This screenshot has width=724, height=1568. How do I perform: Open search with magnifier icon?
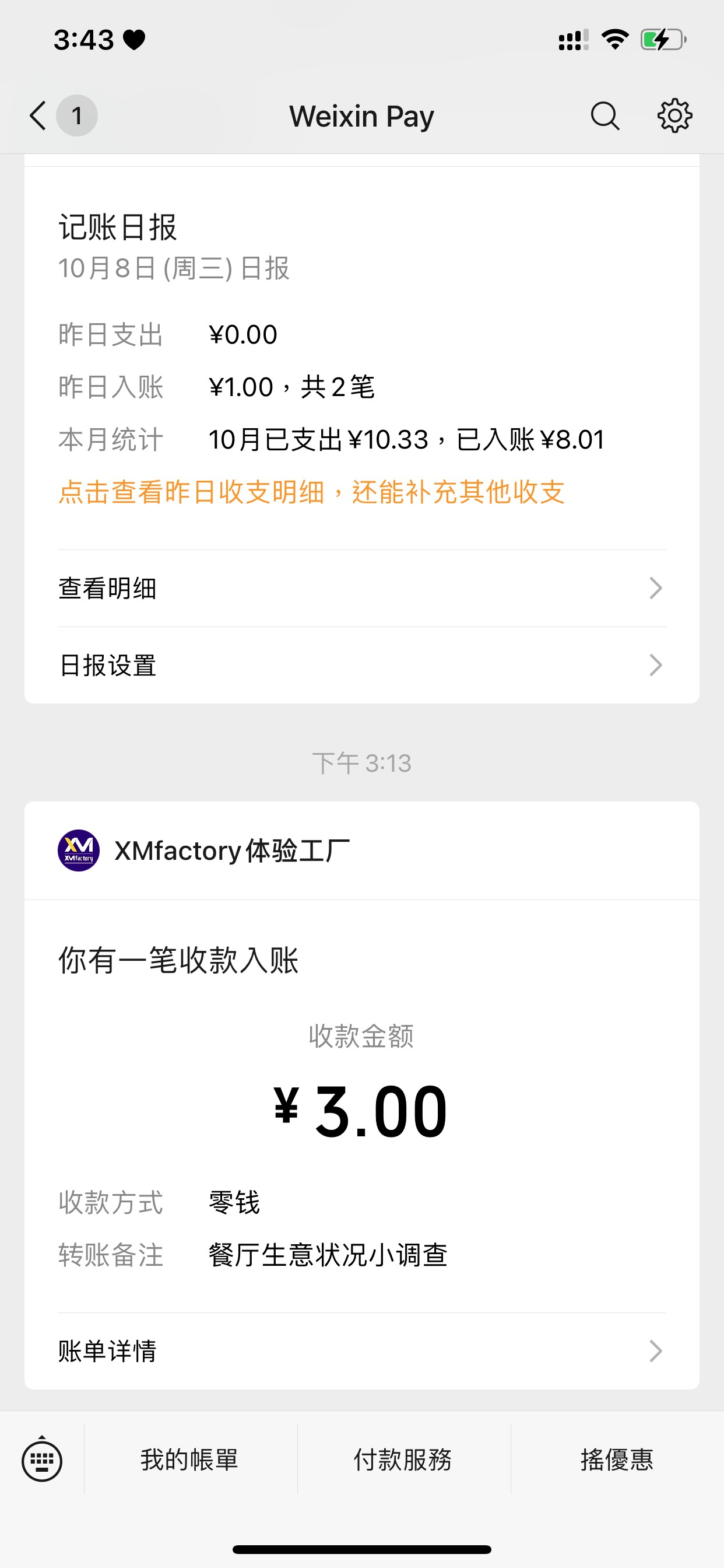[x=604, y=116]
